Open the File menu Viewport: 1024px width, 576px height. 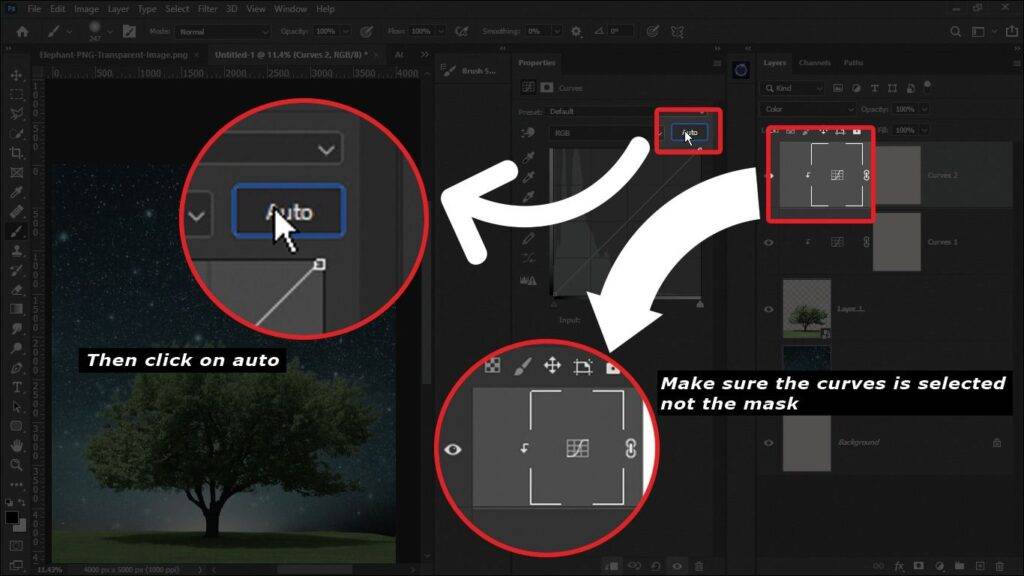[34, 9]
